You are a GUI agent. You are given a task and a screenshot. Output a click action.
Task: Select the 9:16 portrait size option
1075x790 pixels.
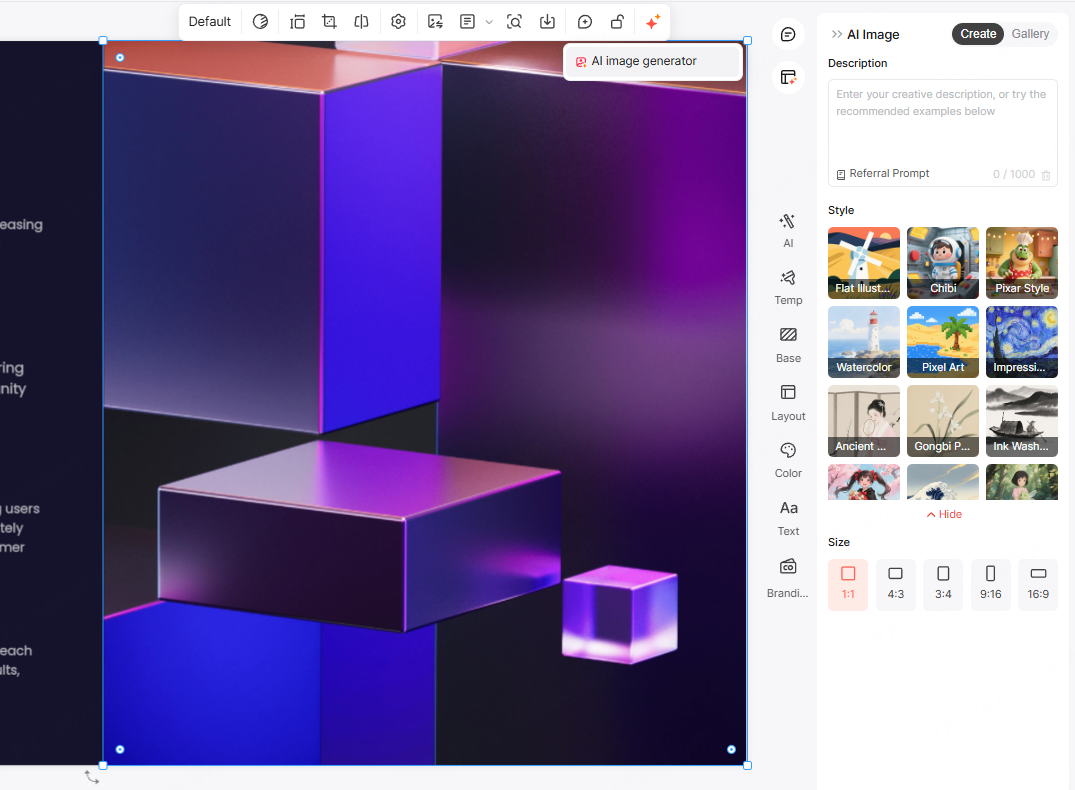990,584
